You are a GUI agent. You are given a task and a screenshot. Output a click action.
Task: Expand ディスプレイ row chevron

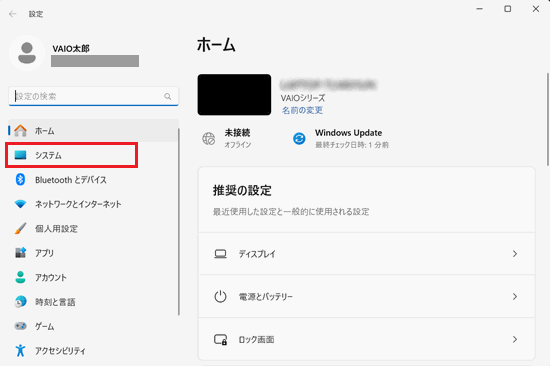click(515, 254)
